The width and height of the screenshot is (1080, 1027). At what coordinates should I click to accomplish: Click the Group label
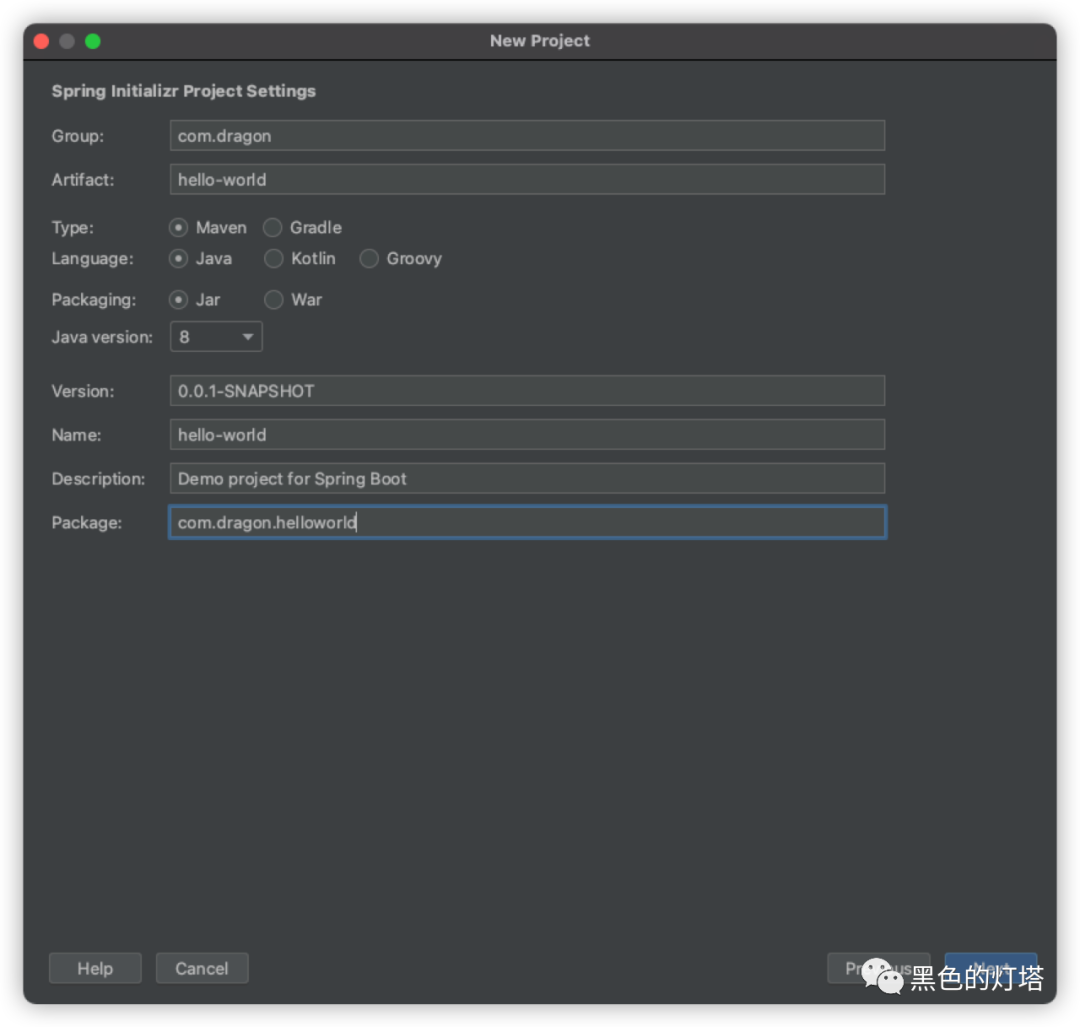coord(78,136)
